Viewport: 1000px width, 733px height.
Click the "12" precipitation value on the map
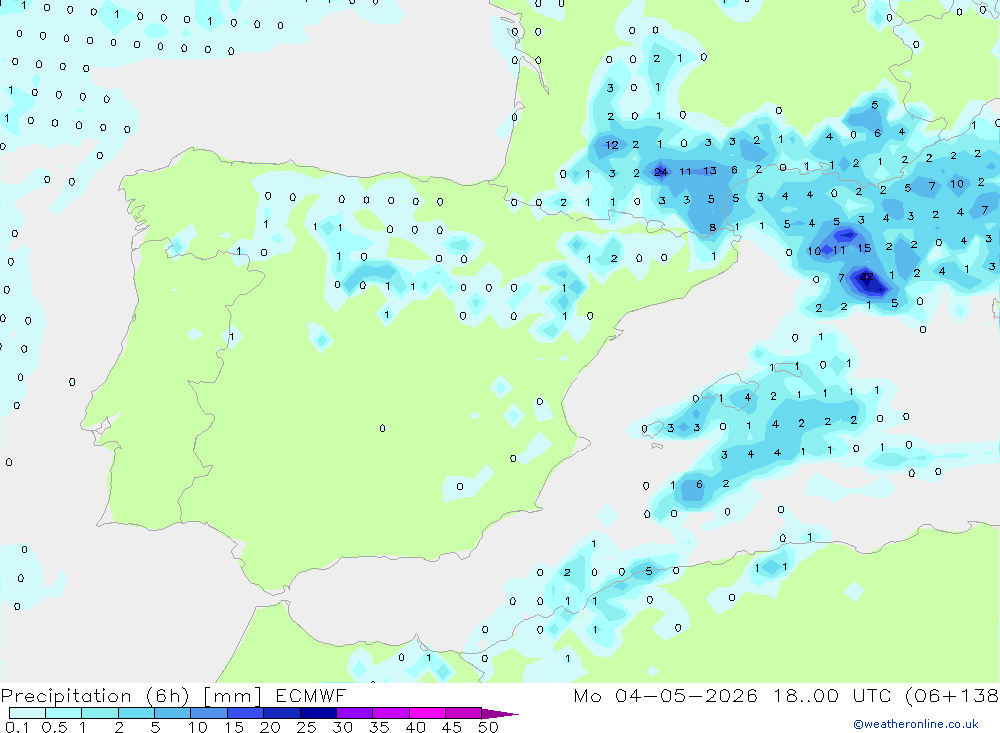[612, 145]
